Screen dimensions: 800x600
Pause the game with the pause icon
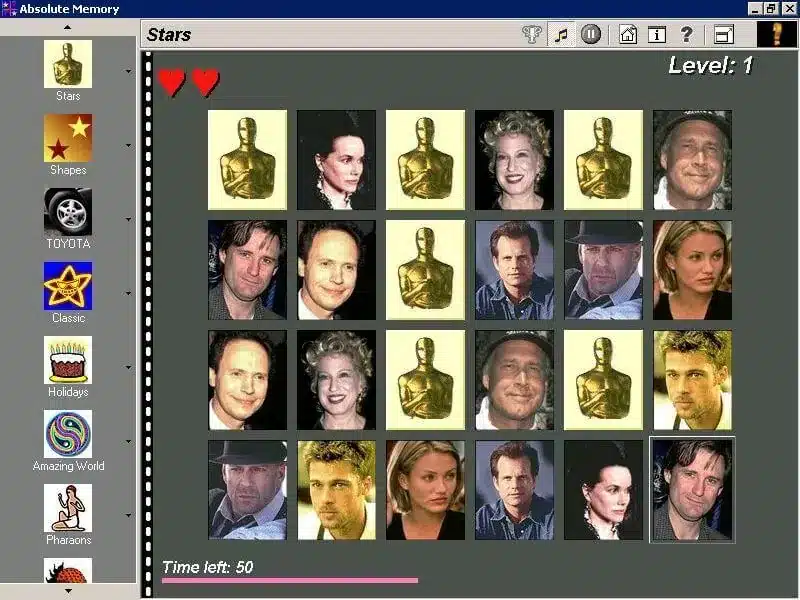(591, 33)
